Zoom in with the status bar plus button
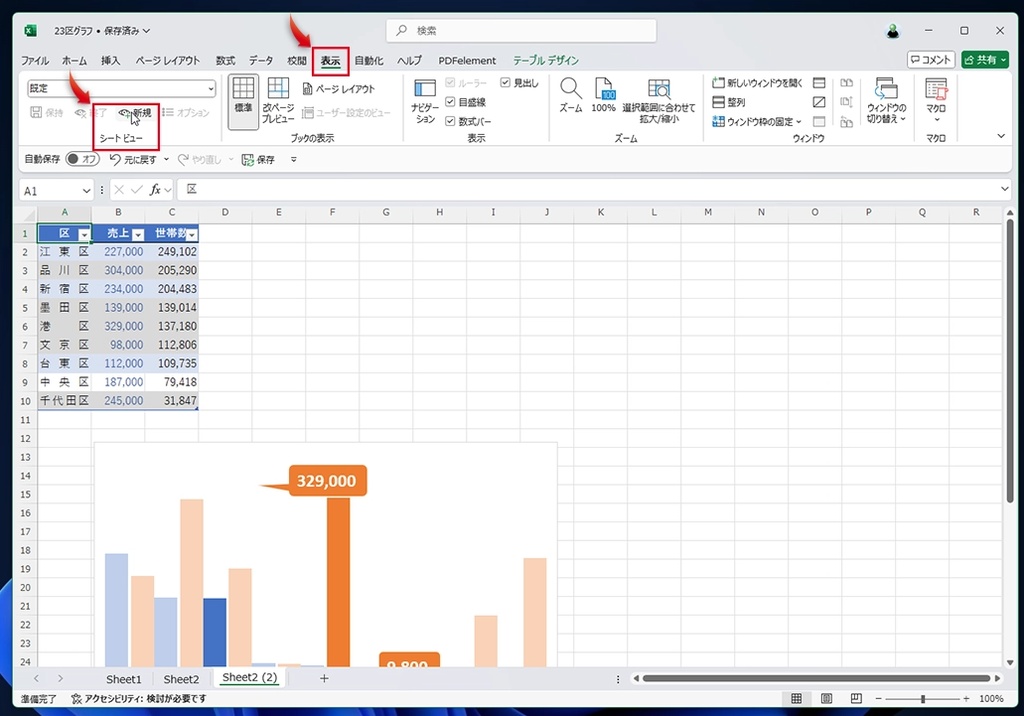 (x=966, y=698)
